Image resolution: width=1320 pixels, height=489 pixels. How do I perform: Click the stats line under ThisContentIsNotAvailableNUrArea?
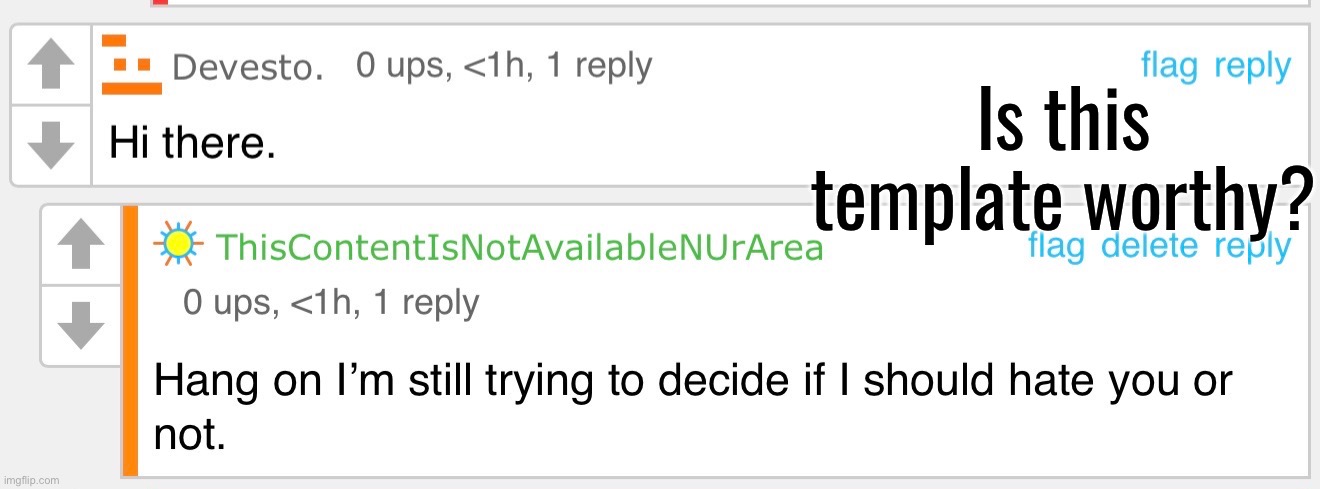pyautogui.click(x=331, y=303)
